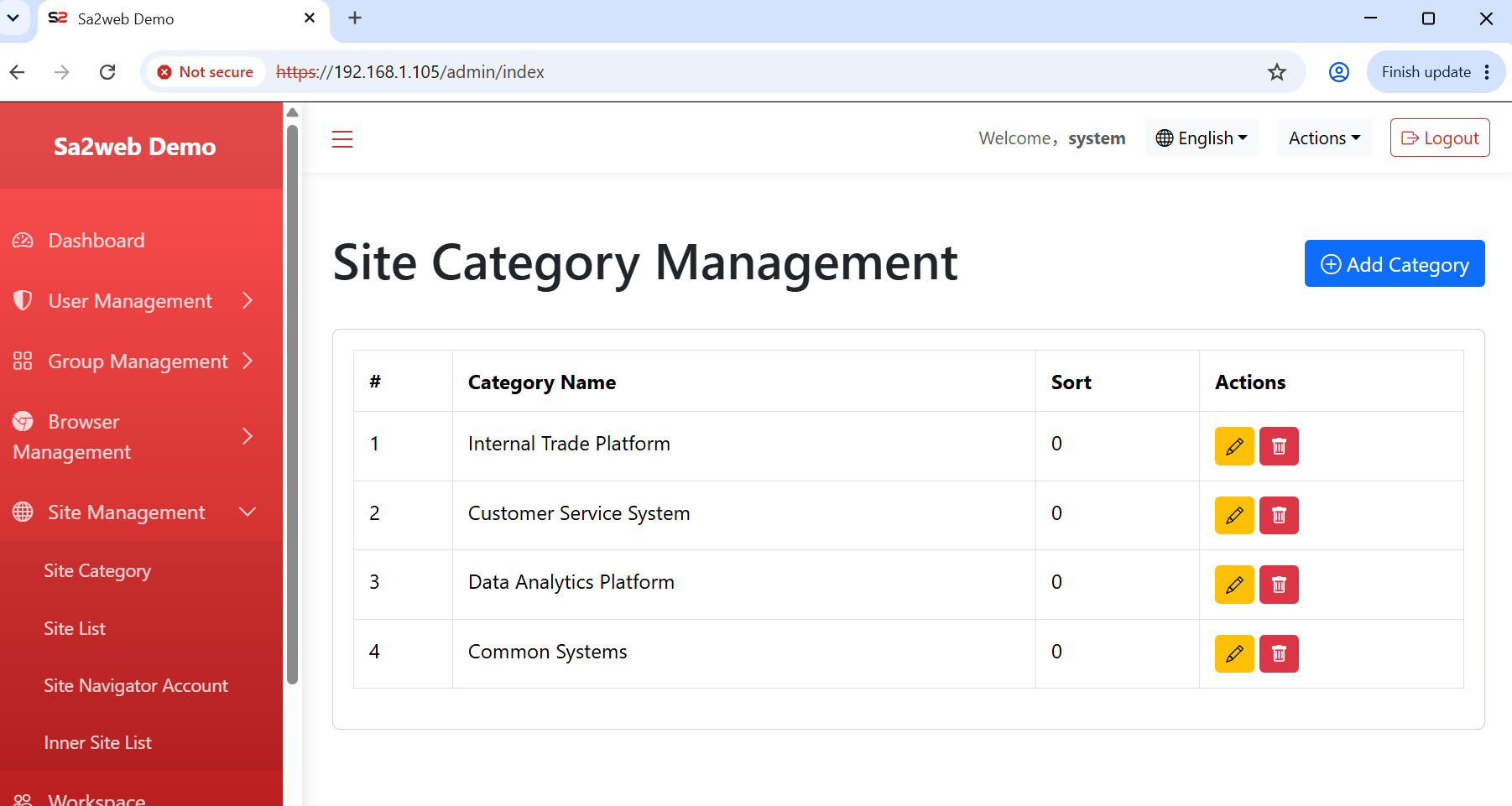The height and width of the screenshot is (806, 1512).
Task: Expand the Group Management chevron
Action: click(x=248, y=361)
